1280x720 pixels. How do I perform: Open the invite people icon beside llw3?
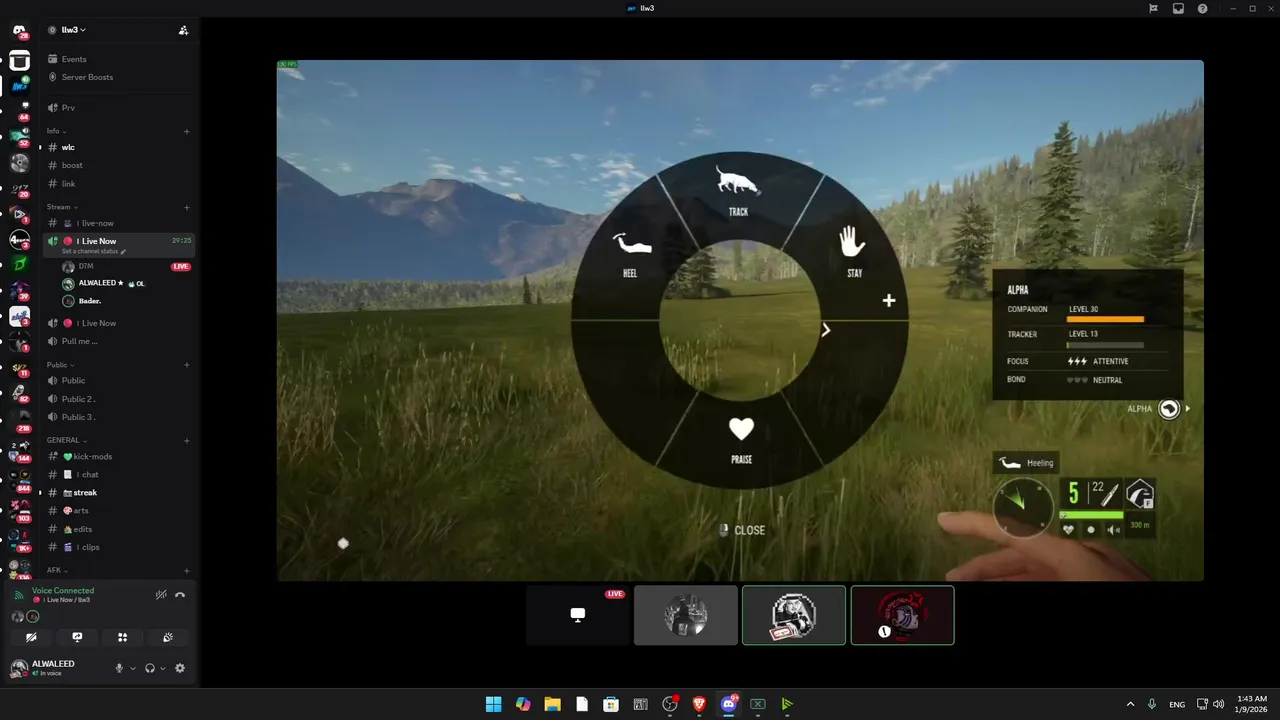click(x=183, y=30)
